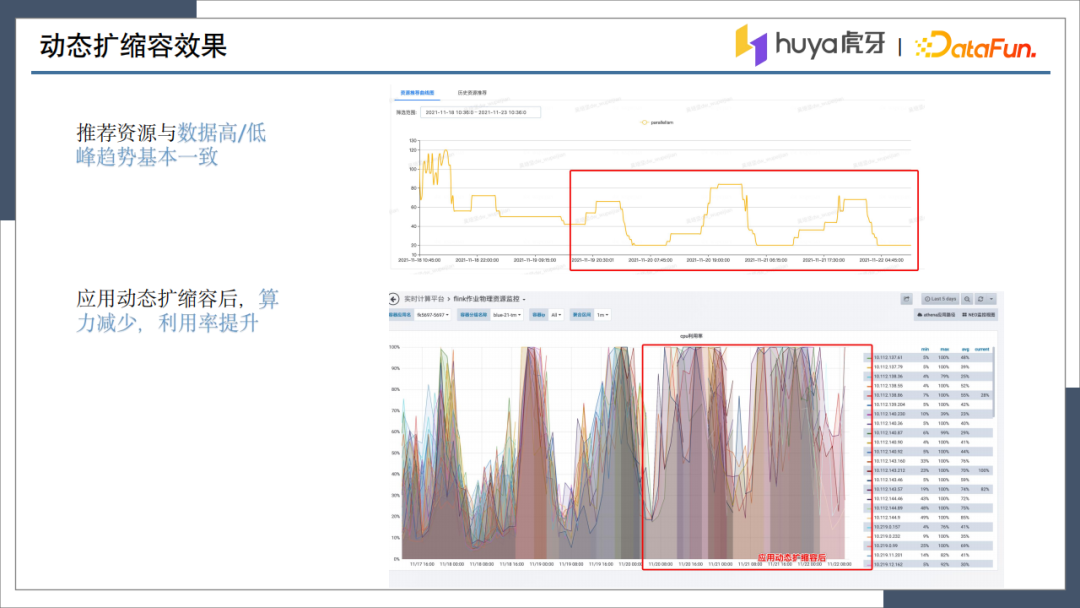1080x608 pixels.
Task: Toggle series 10.112.138.36 in legend
Action: tap(888, 377)
